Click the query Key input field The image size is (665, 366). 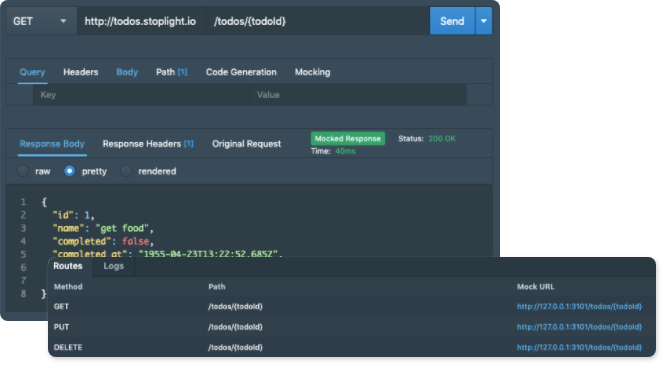click(141, 95)
